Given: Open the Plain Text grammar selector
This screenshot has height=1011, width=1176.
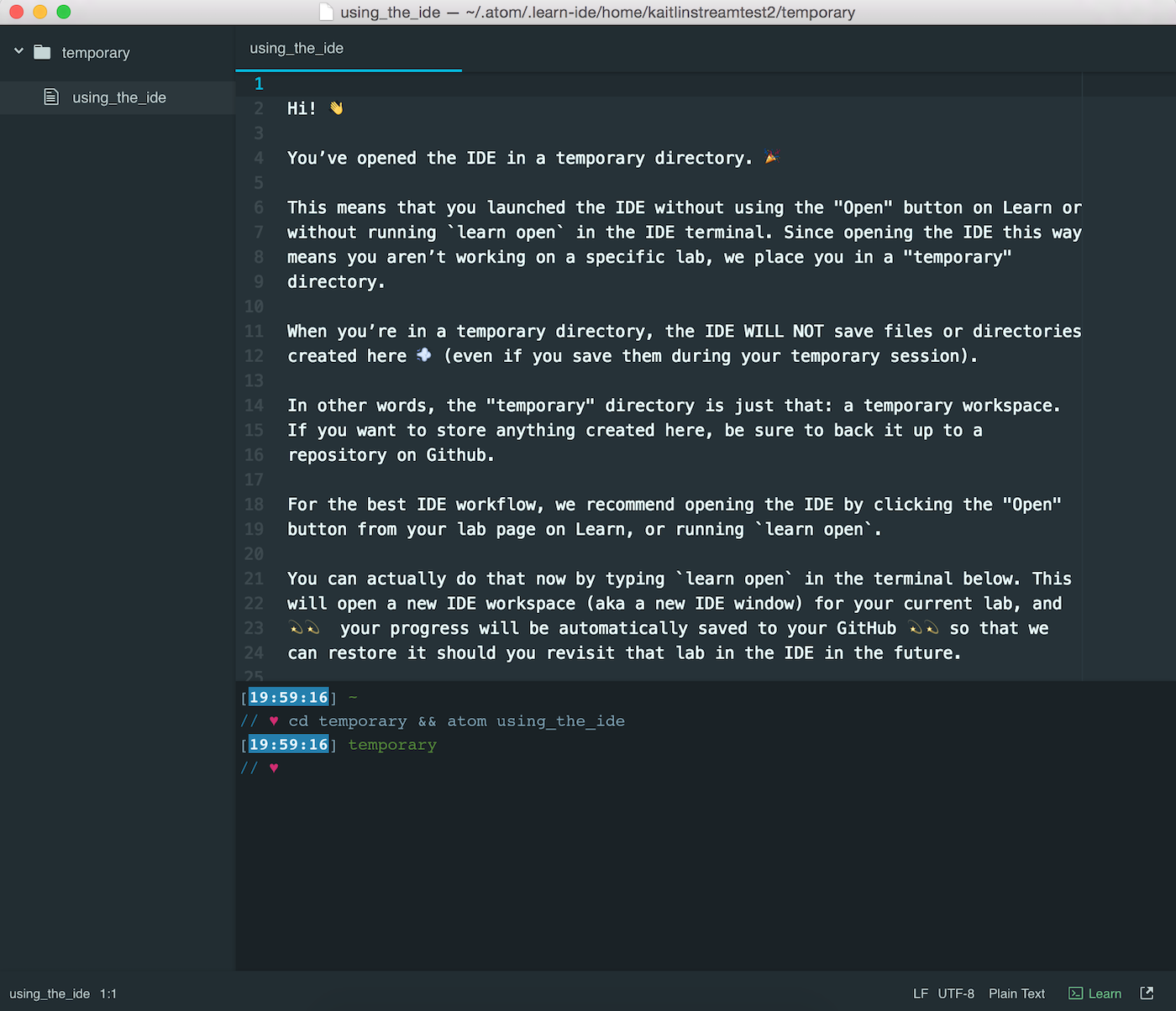Looking at the screenshot, I should click(x=1016, y=993).
